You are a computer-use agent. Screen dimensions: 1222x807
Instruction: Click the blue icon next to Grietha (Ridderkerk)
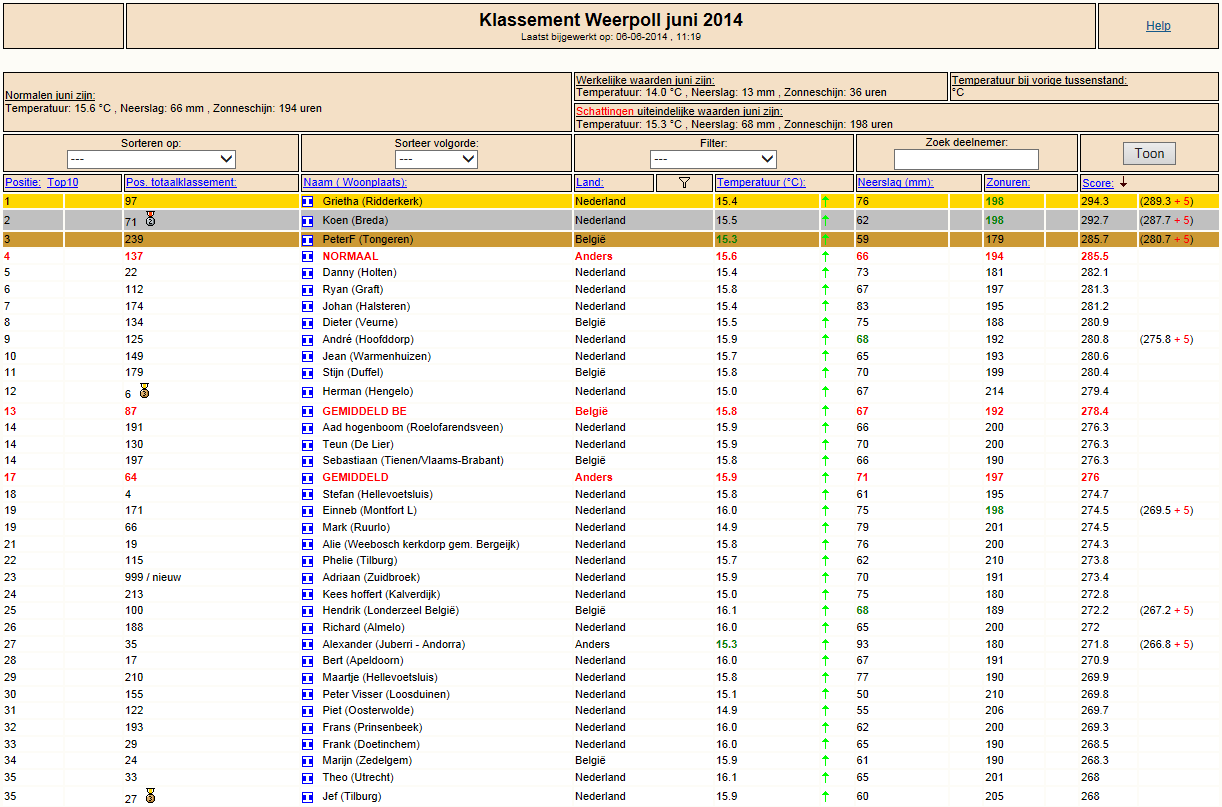tap(308, 202)
